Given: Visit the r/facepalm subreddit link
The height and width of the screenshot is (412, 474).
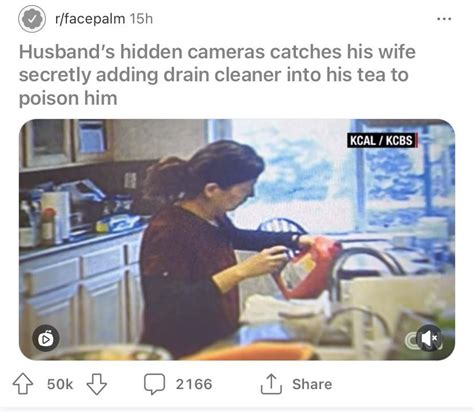Looking at the screenshot, I should click(90, 19).
